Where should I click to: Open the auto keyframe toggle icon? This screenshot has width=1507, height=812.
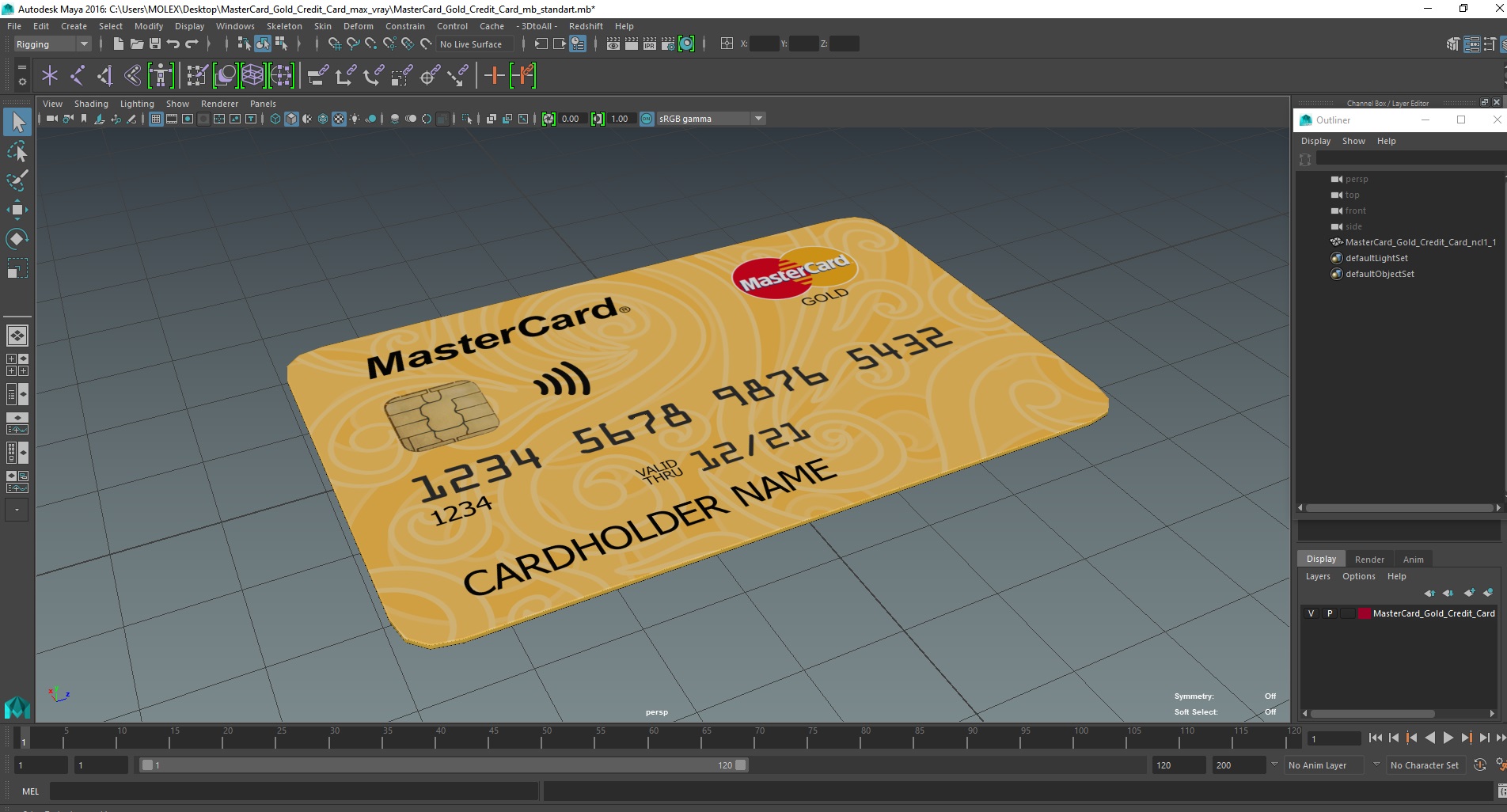(x=1480, y=765)
